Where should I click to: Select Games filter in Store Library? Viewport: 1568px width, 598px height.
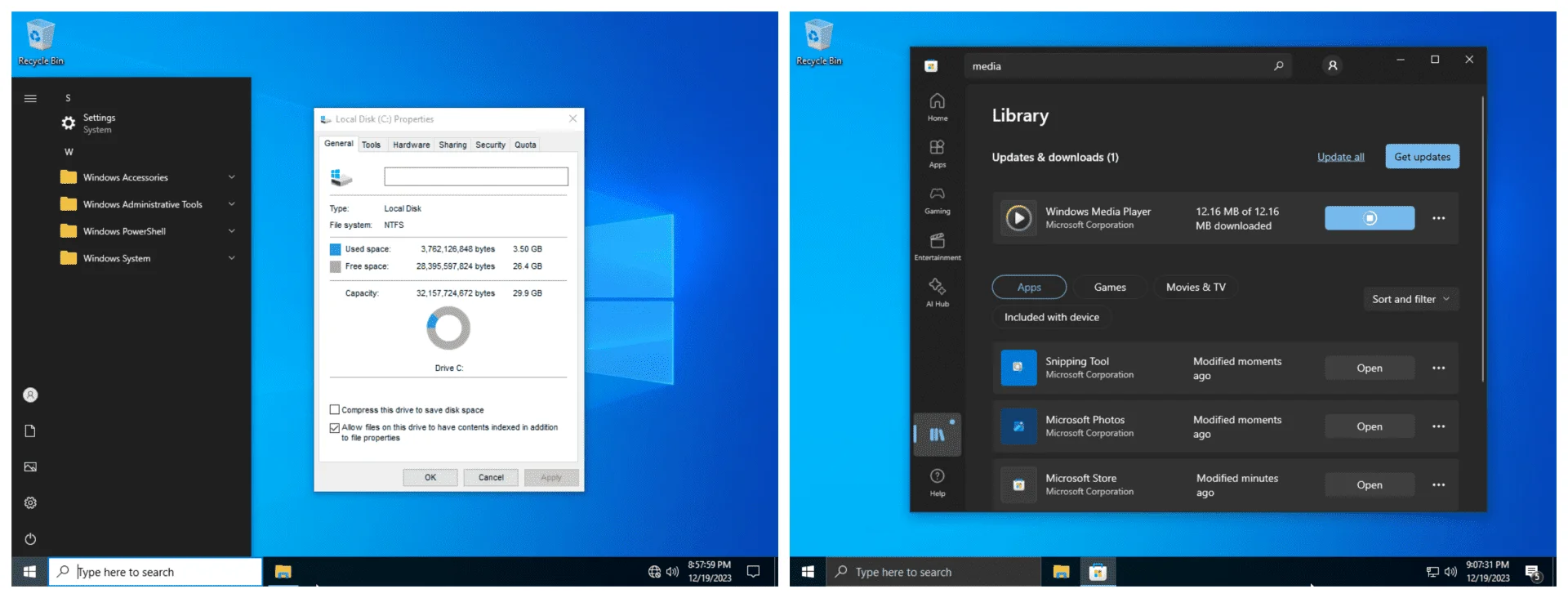[1110, 287]
